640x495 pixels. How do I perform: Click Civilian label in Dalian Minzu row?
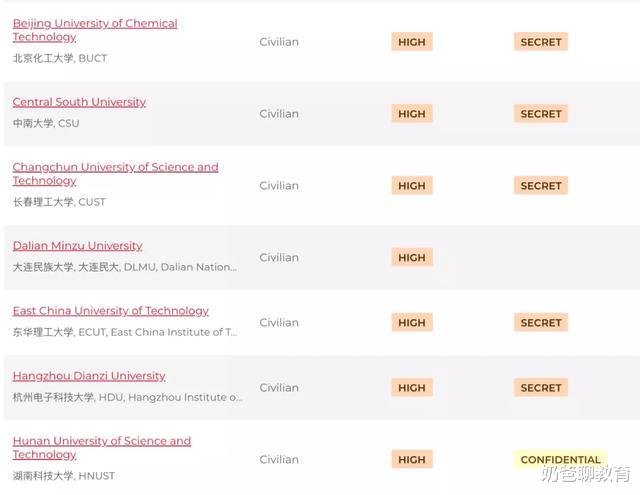click(x=279, y=257)
